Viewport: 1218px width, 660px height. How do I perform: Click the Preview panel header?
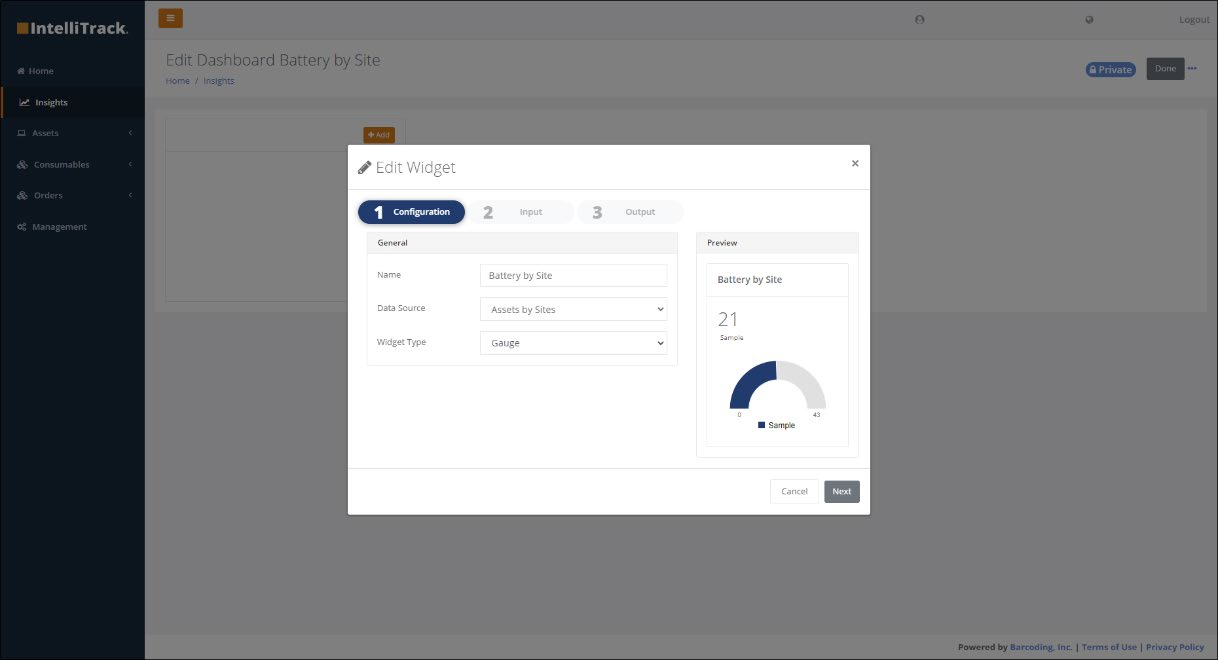[777, 243]
